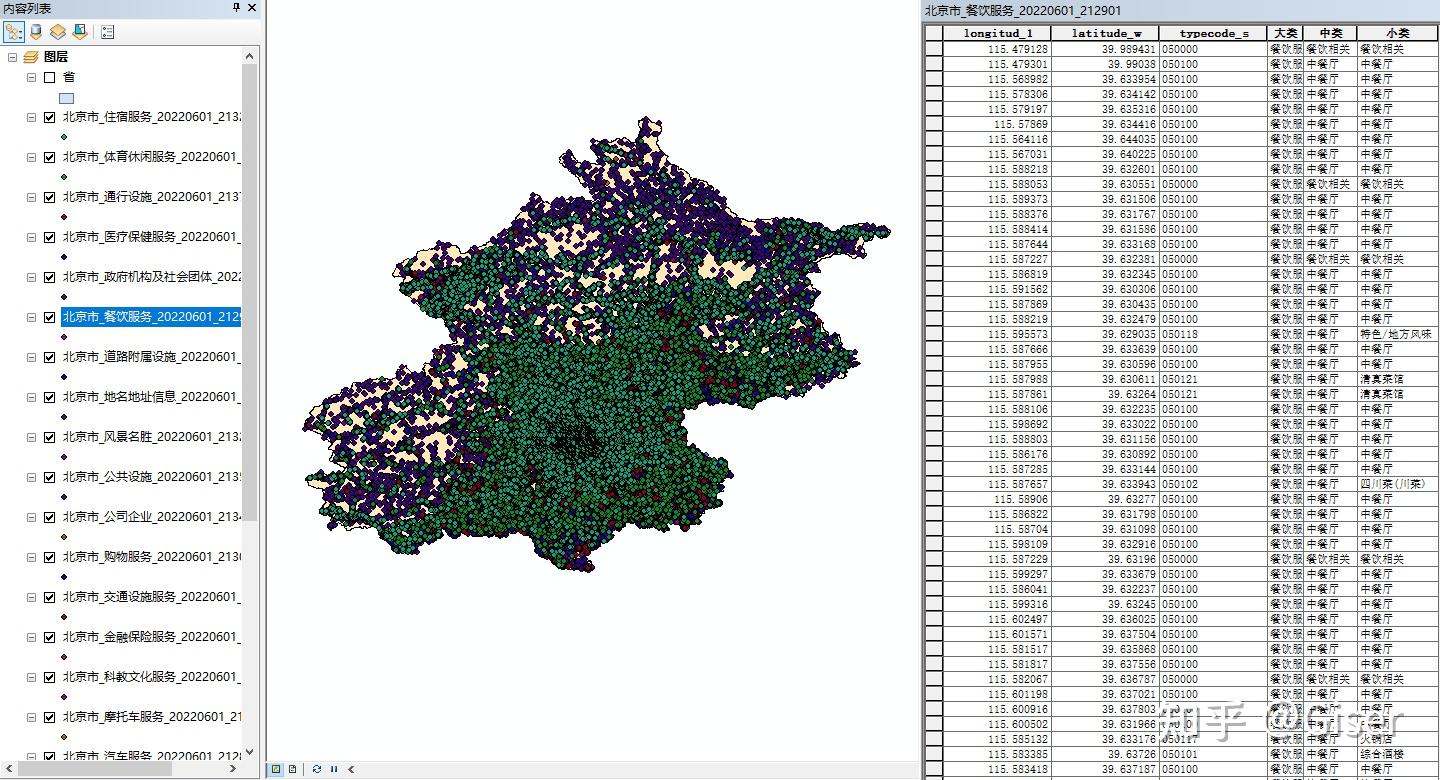
Task: Select List By Visibility icon
Action: click(x=58, y=32)
